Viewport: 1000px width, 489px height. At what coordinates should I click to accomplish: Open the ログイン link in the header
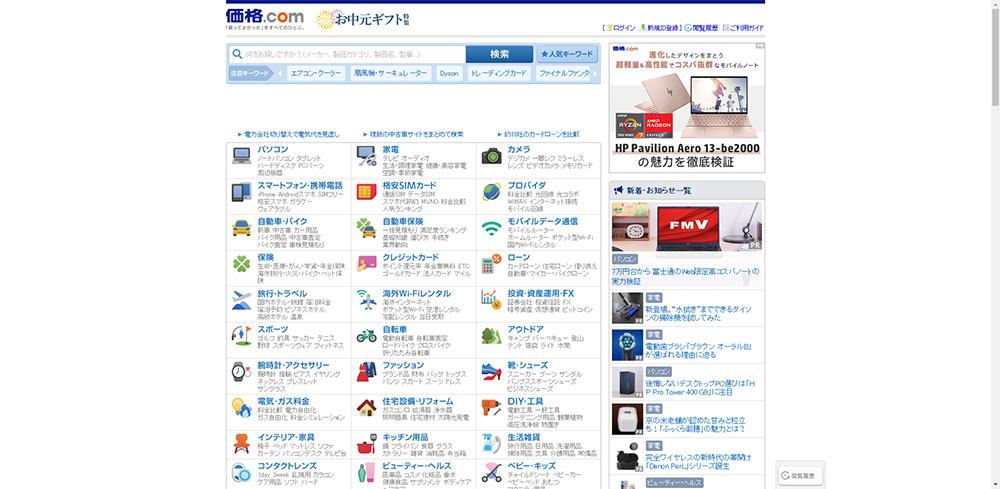[620, 28]
